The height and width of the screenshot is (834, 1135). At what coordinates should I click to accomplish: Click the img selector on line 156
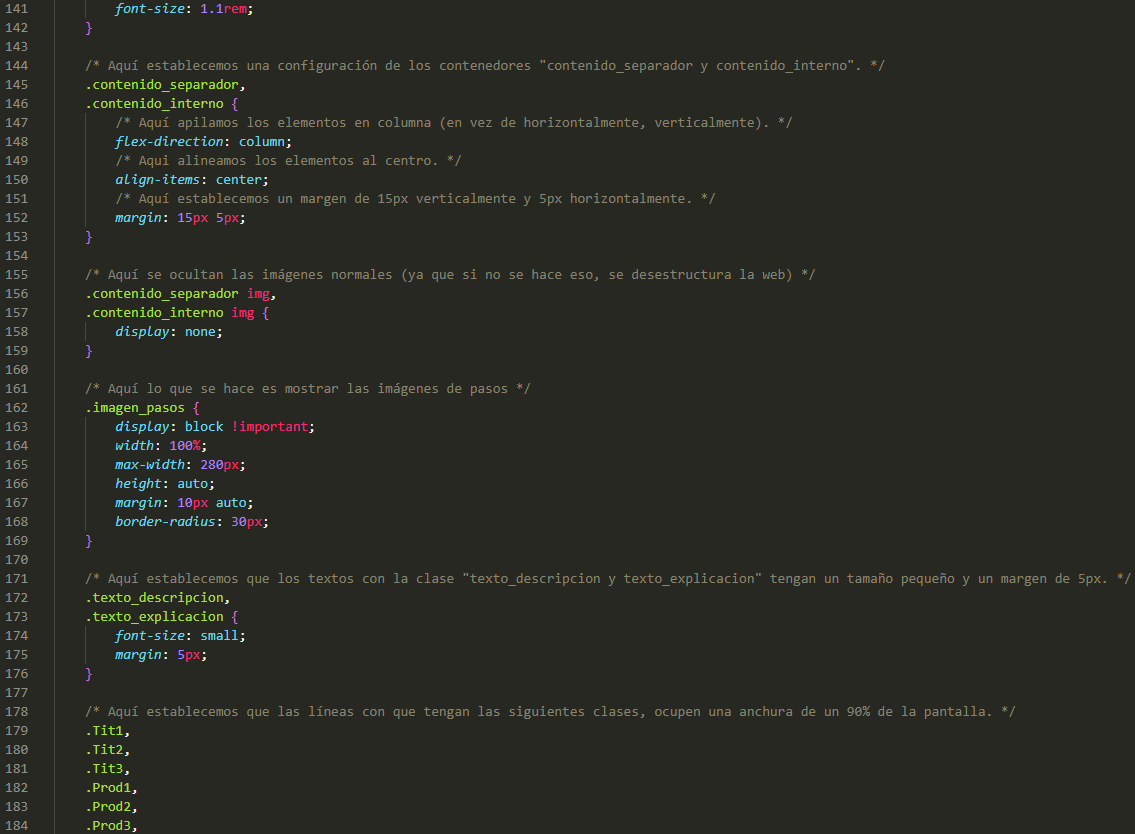[258, 294]
